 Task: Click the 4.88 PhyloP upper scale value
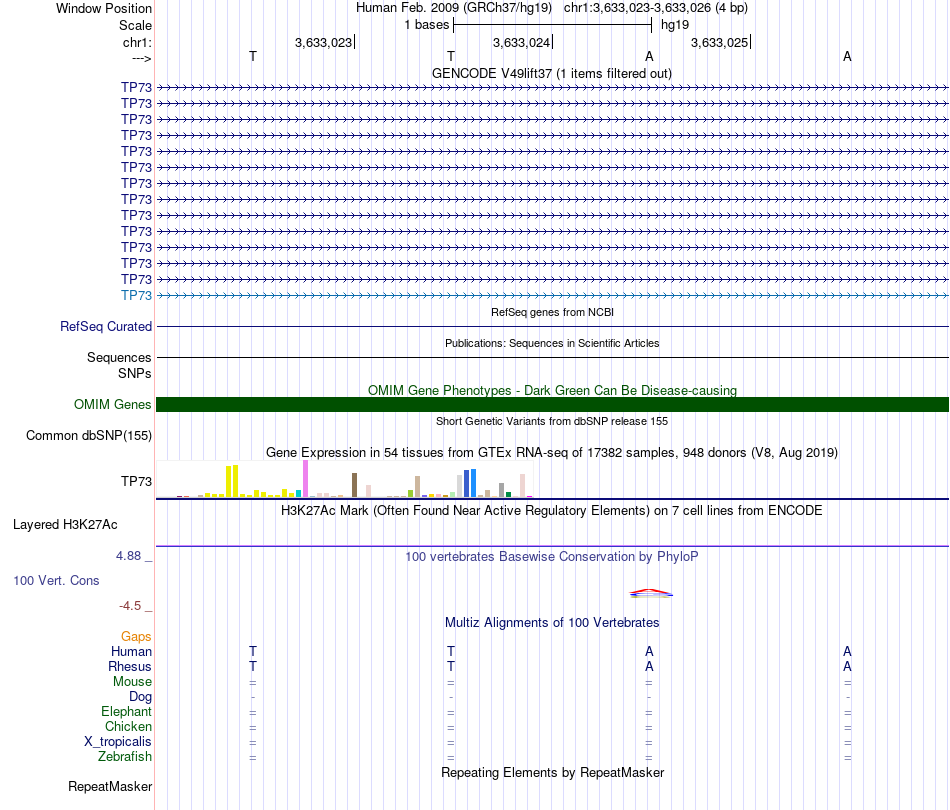click(128, 556)
